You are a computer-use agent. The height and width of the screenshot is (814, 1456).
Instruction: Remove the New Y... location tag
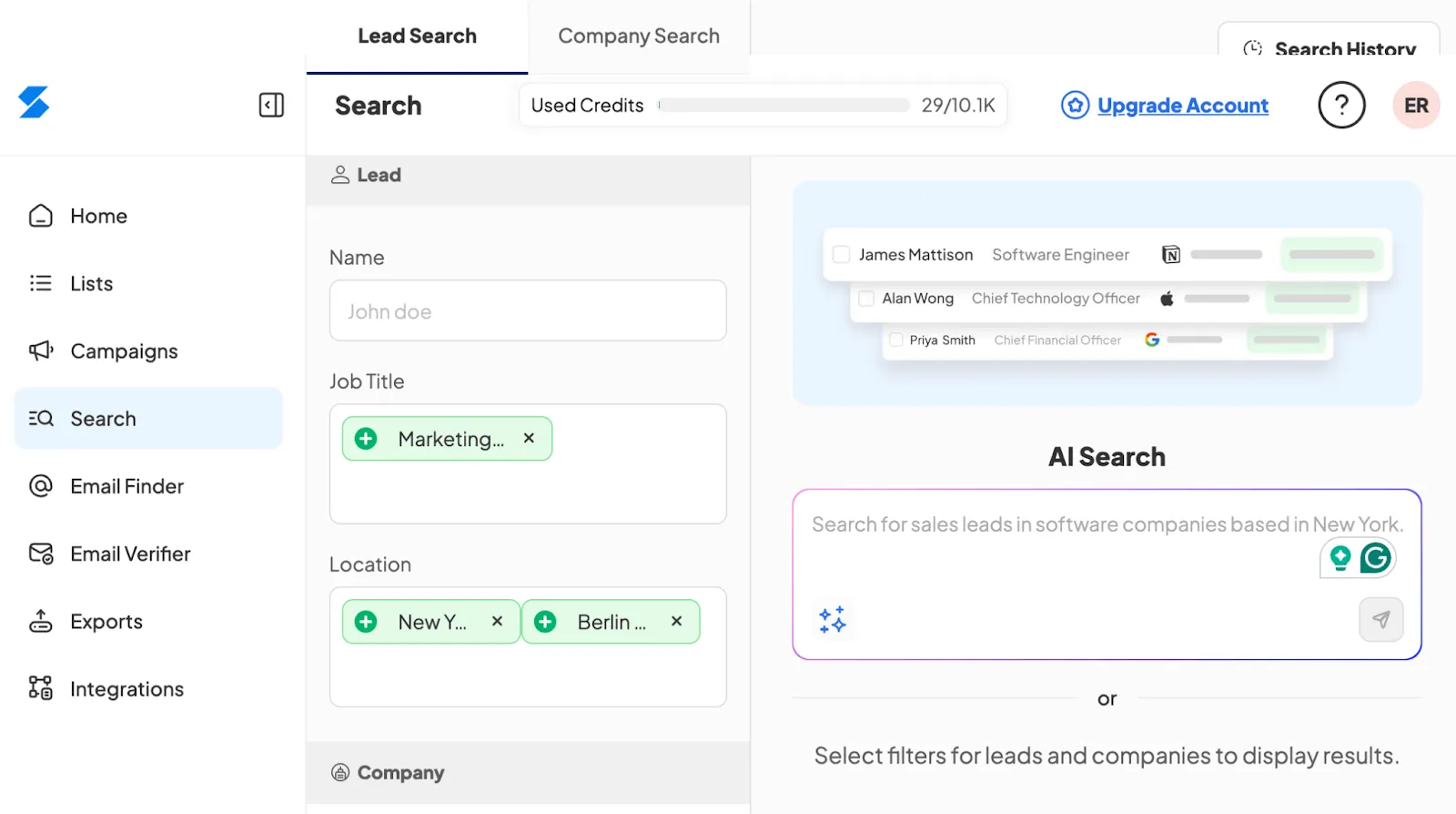click(497, 621)
